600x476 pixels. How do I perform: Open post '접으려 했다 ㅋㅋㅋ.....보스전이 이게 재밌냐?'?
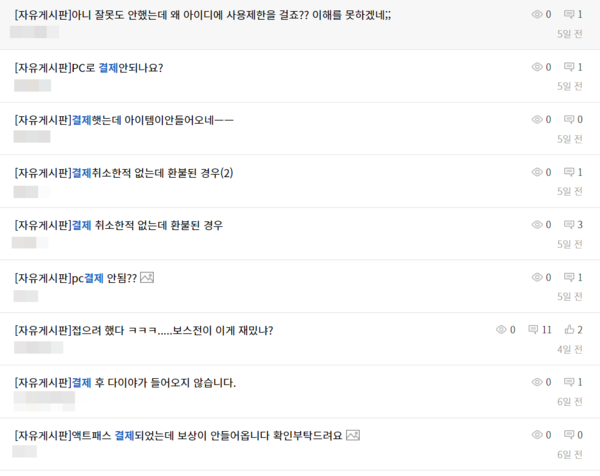click(144, 330)
